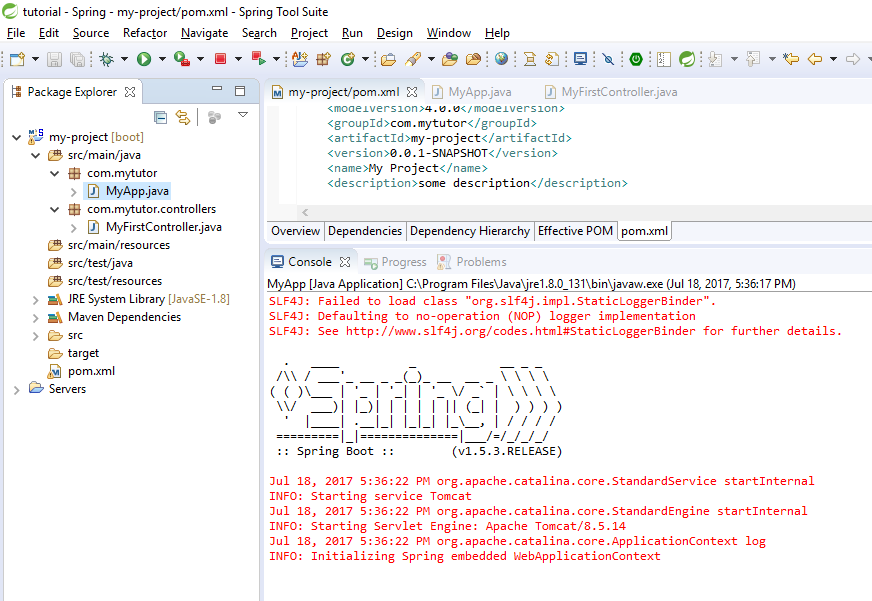
Task: Expand the MyApp.java tree node
Action: click(x=73, y=192)
